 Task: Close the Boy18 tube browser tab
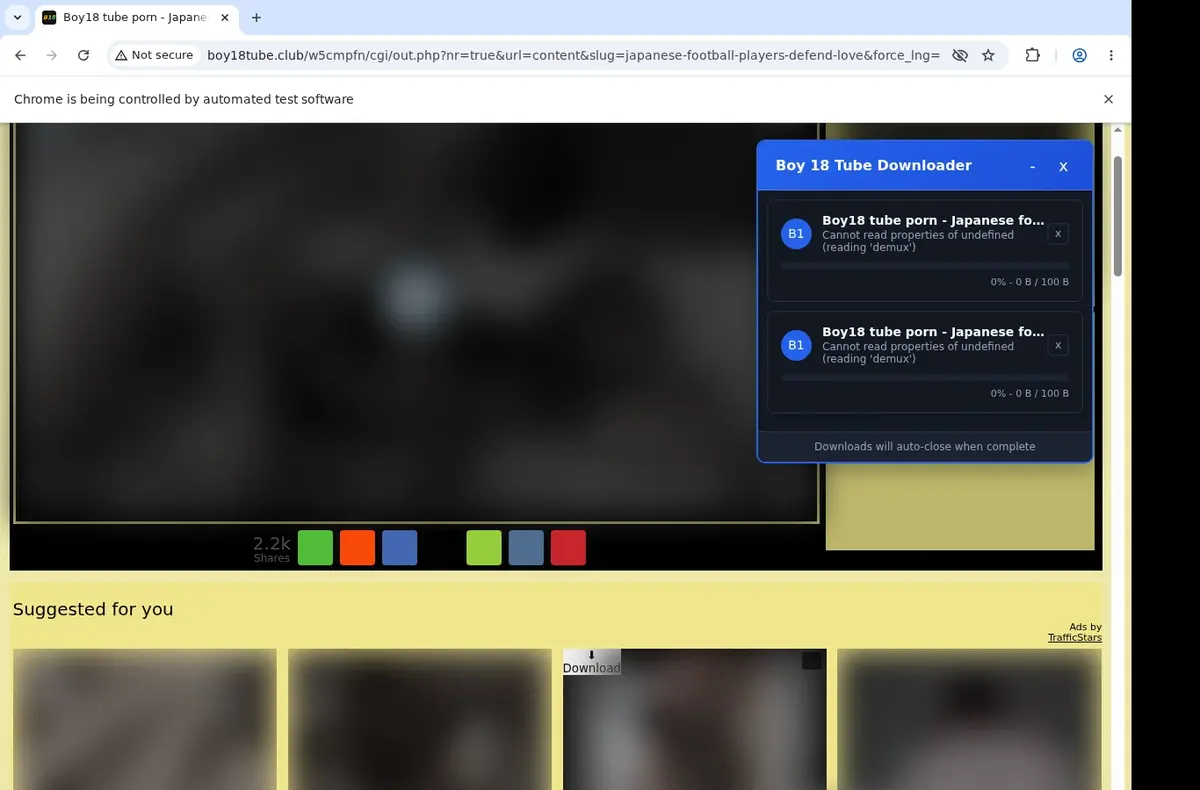coord(223,17)
